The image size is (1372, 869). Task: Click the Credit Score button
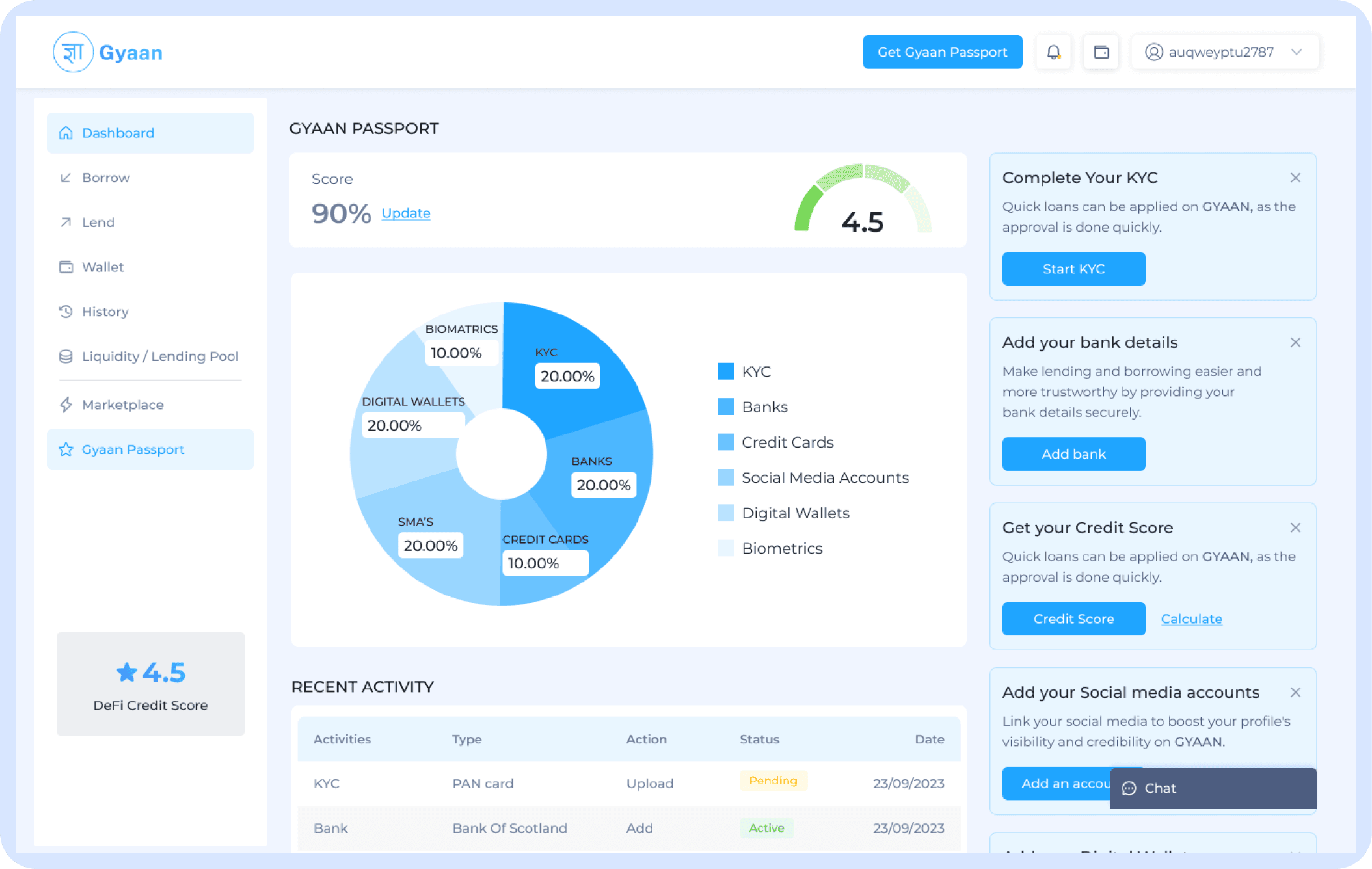1073,619
